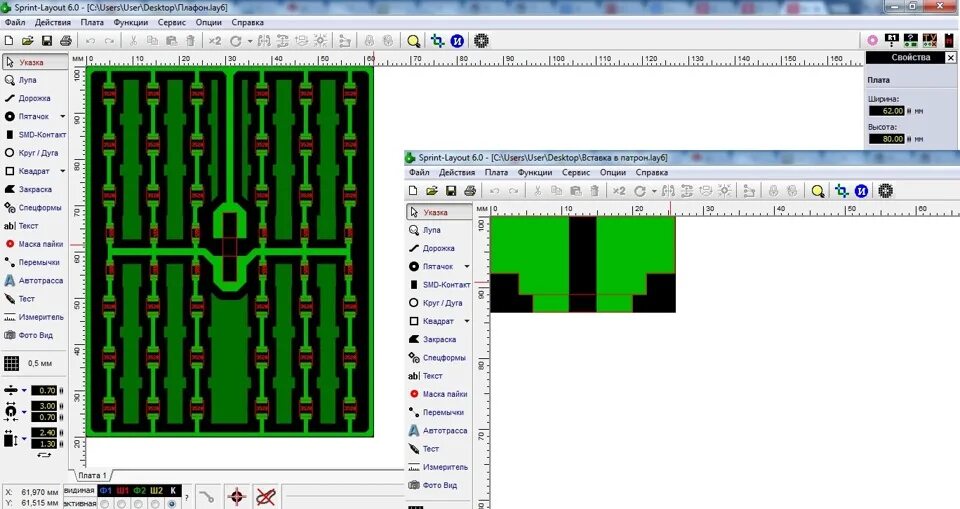960x509 pixels.
Task: Open Справка menu in Вставка в патрон window
Action: (x=651, y=173)
